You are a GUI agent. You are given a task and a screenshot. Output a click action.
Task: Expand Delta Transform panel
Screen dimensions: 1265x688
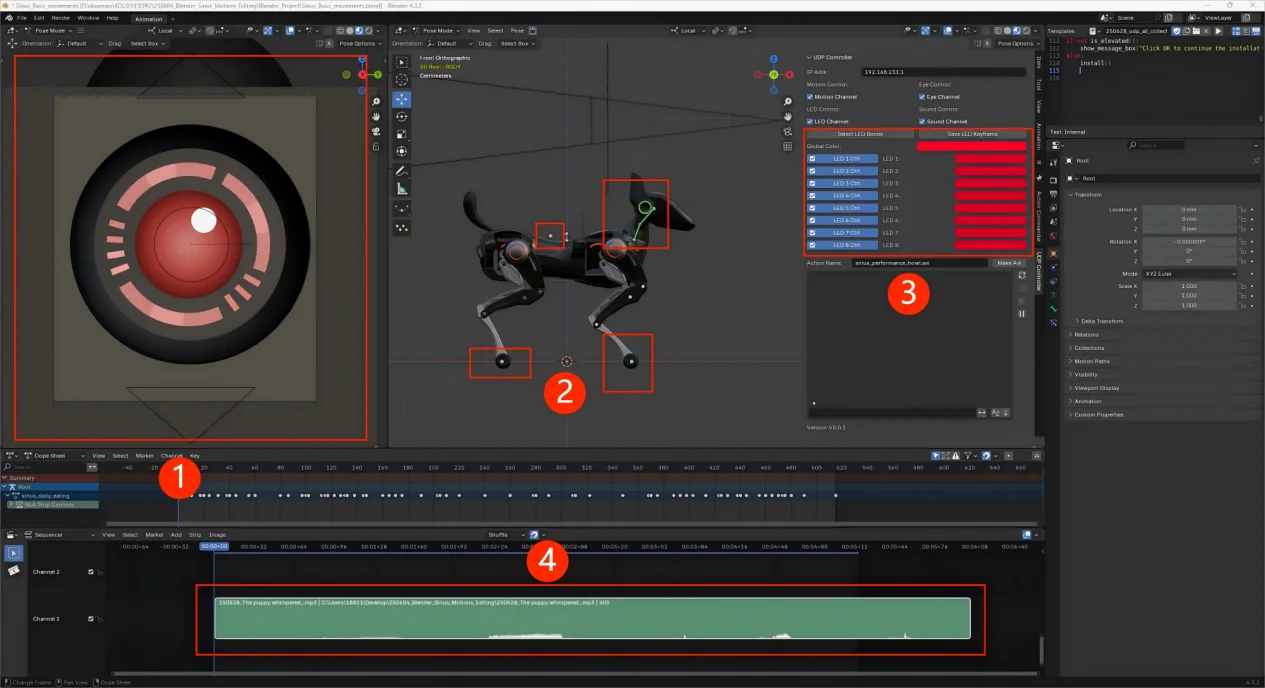[x=1101, y=321]
